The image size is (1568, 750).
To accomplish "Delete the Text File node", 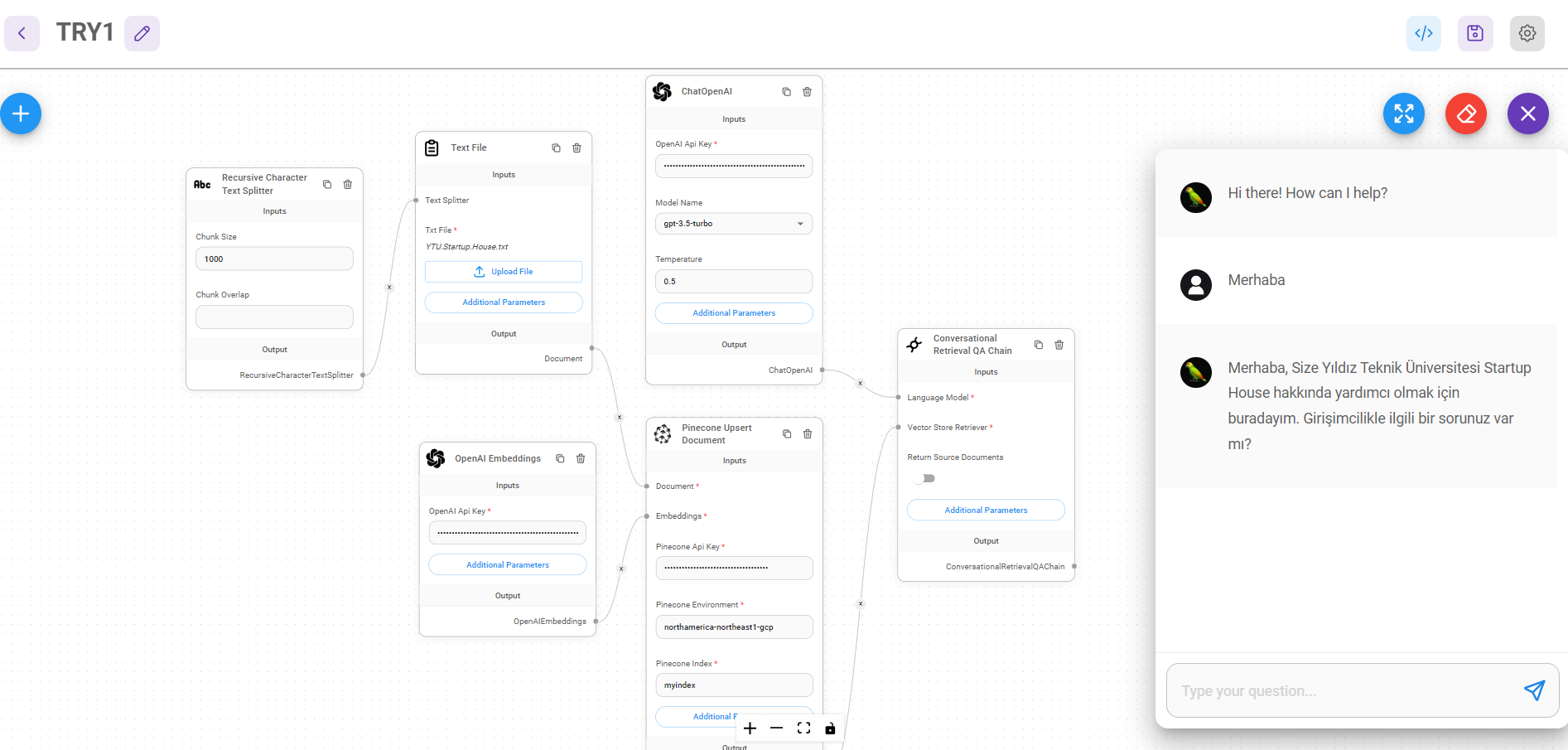I will 577,148.
